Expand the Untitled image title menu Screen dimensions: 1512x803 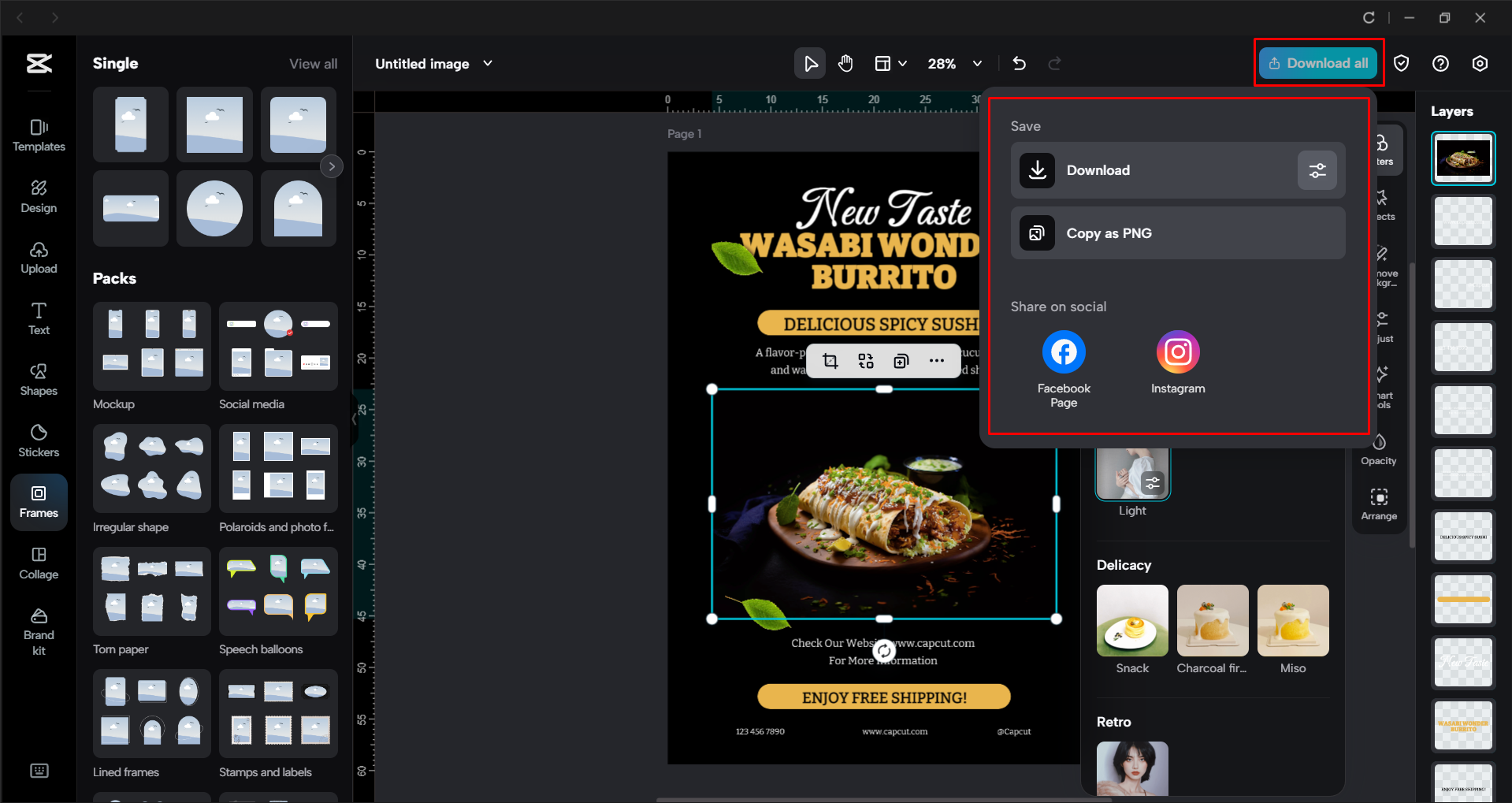click(x=488, y=63)
